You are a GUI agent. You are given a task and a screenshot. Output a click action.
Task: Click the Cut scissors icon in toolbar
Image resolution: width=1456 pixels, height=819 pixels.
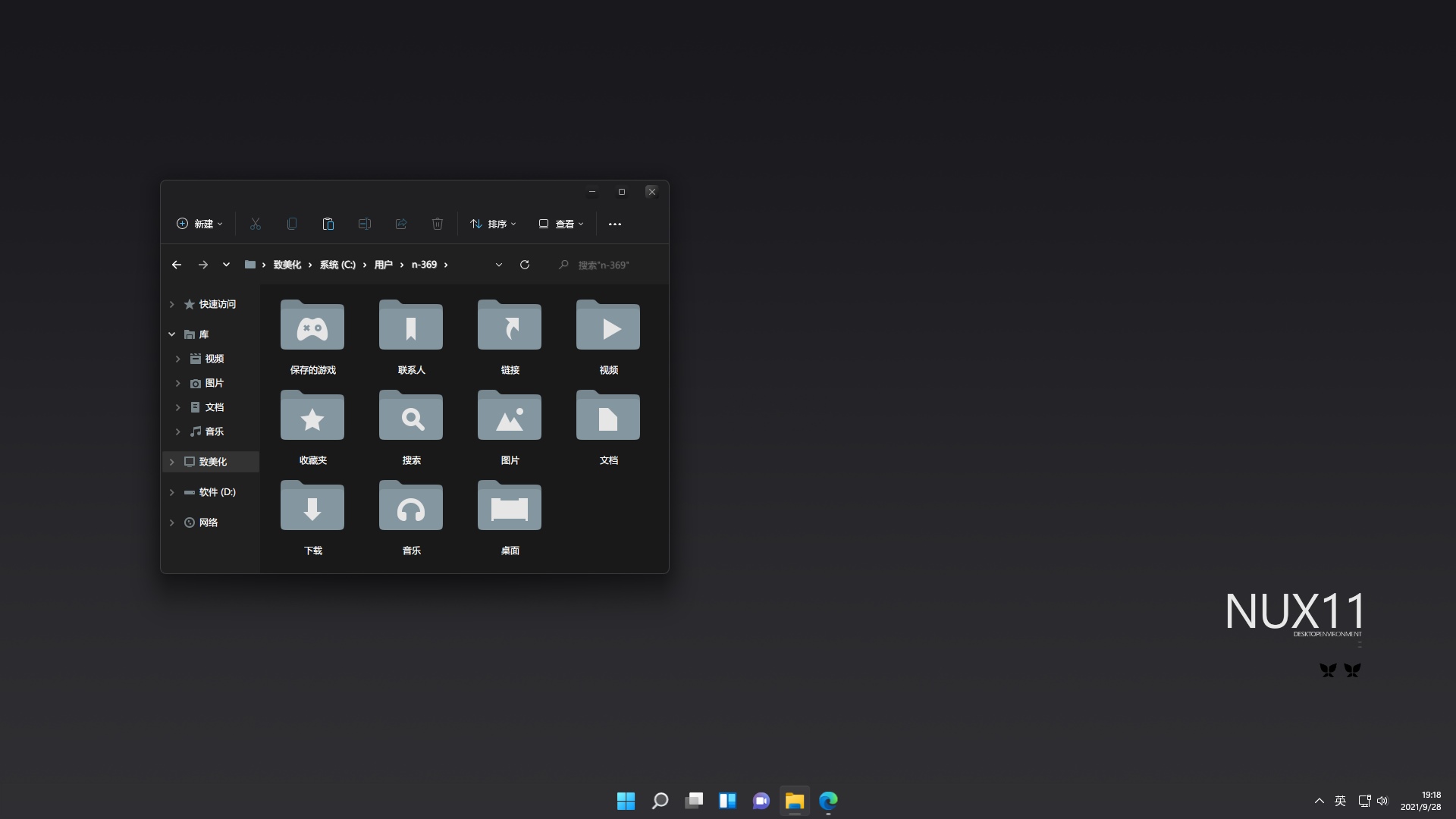coord(256,224)
